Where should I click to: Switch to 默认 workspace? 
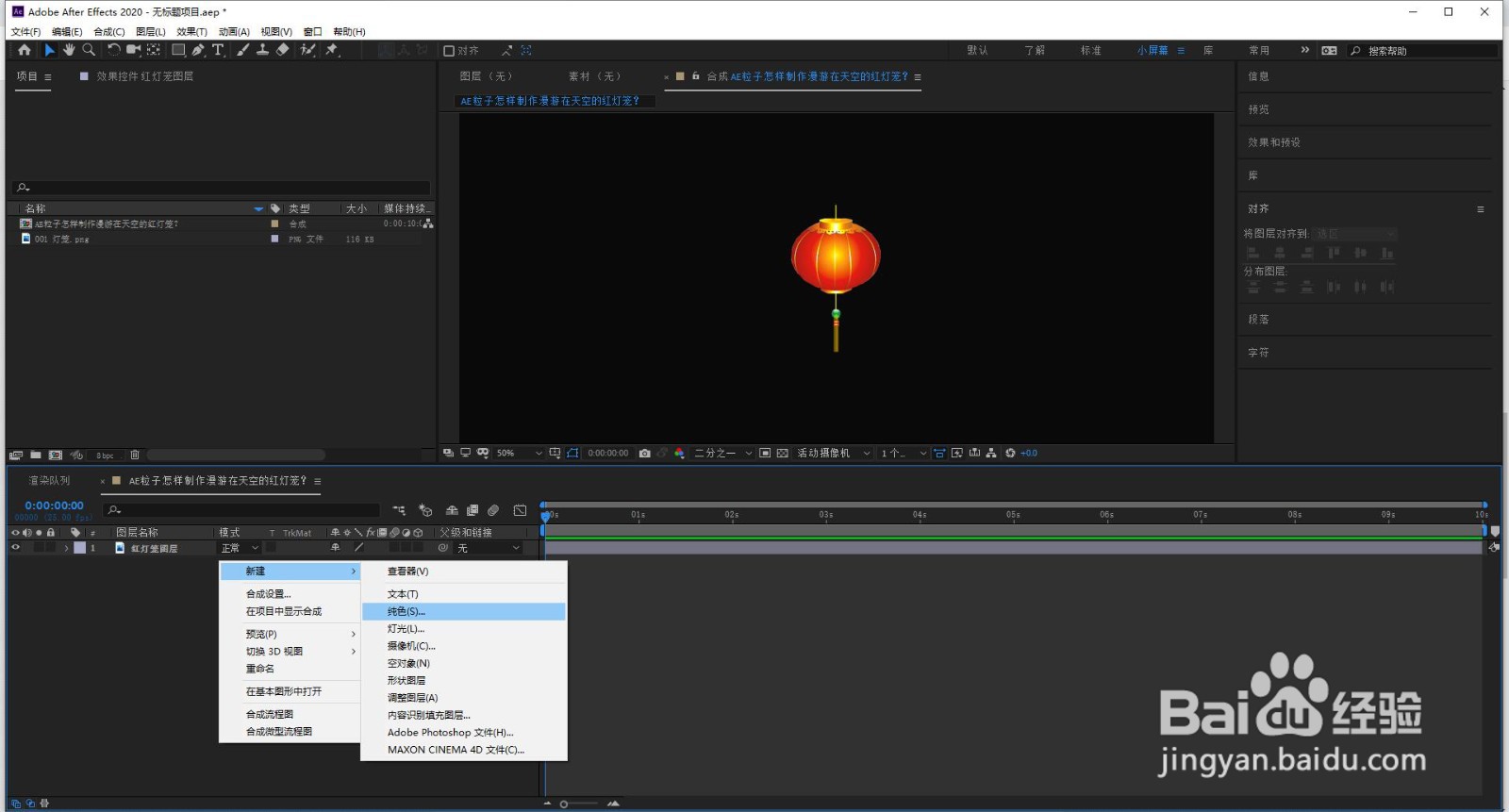(x=977, y=51)
